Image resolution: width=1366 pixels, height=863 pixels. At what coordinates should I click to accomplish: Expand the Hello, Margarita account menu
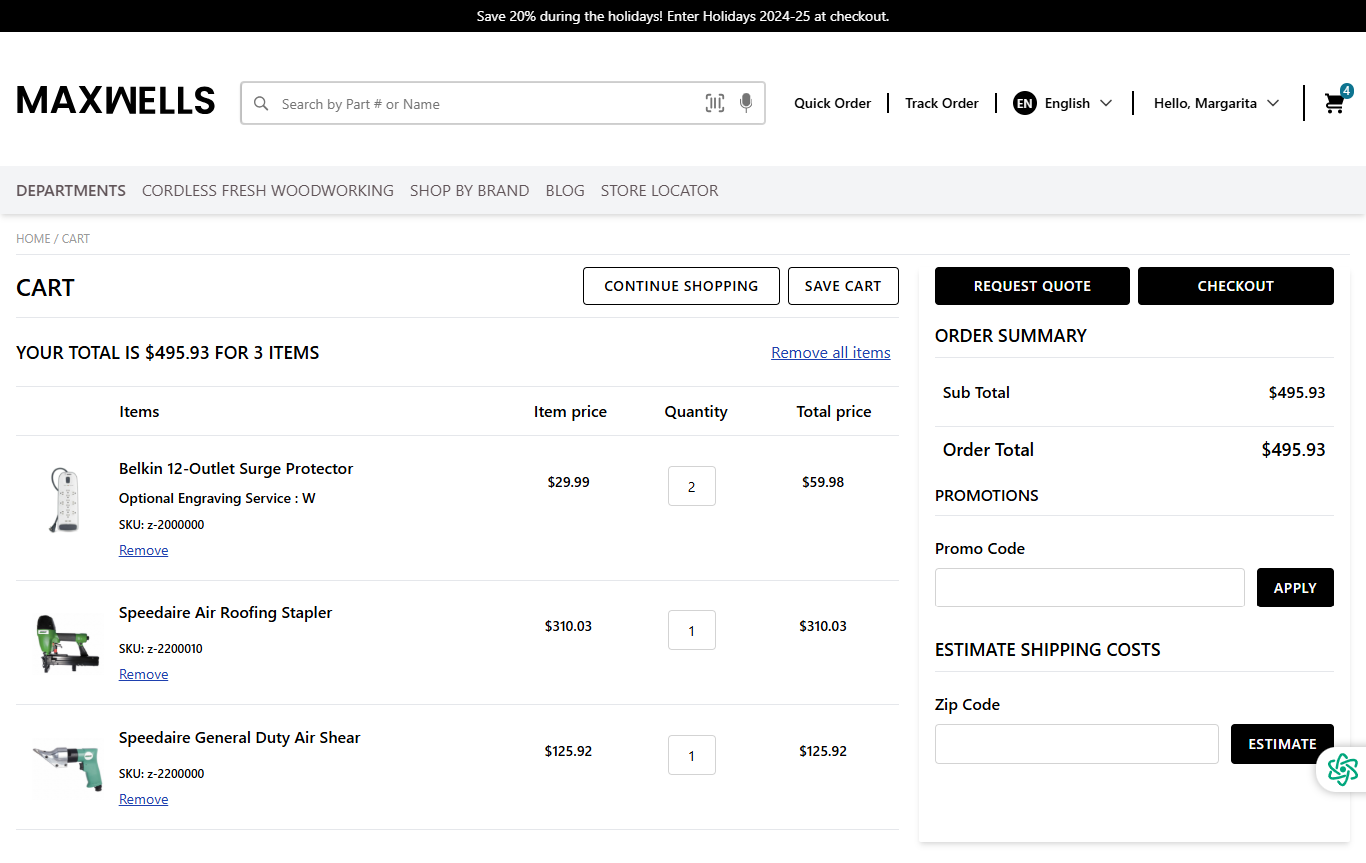coord(1216,103)
